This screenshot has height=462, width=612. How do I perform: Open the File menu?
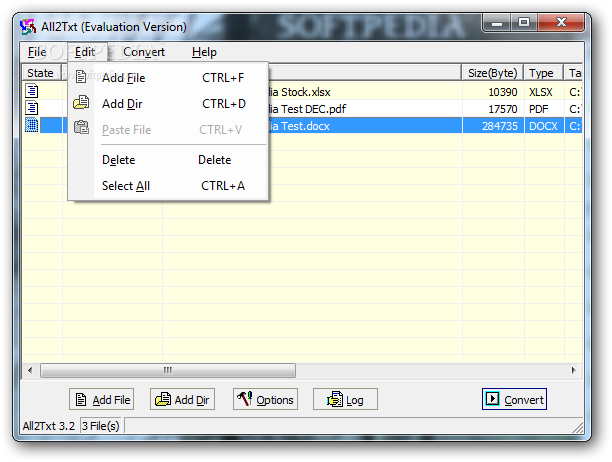tap(37, 52)
